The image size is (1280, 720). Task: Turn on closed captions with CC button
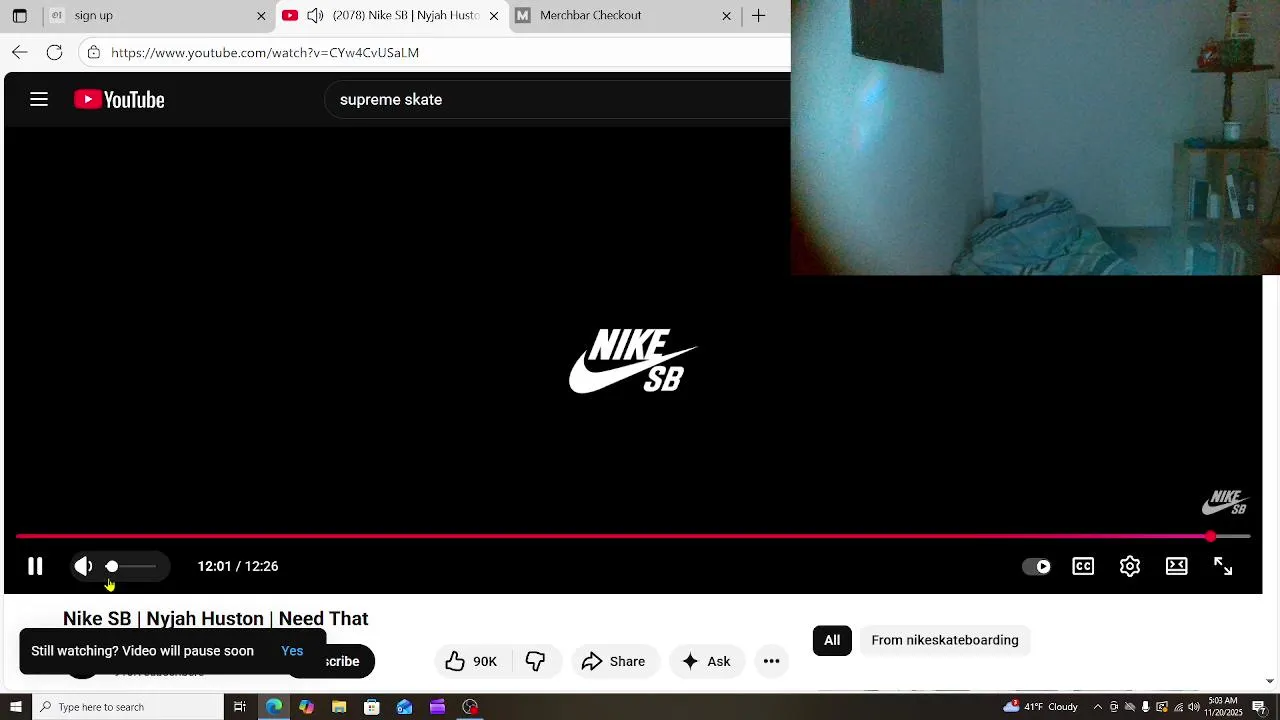click(1083, 566)
